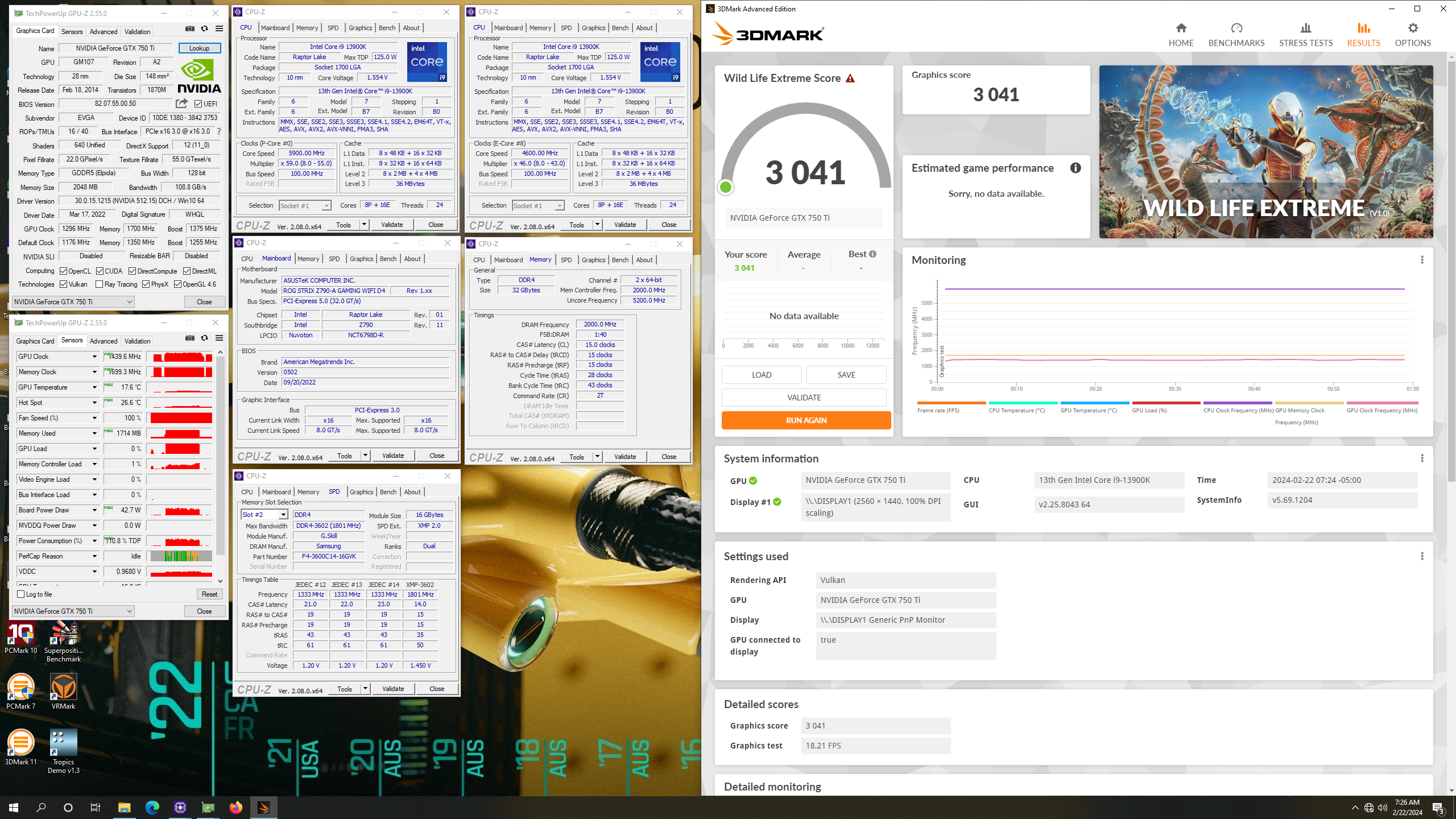Open GPU selection dropdown in GPU-Z Graphics Card window

73,302
